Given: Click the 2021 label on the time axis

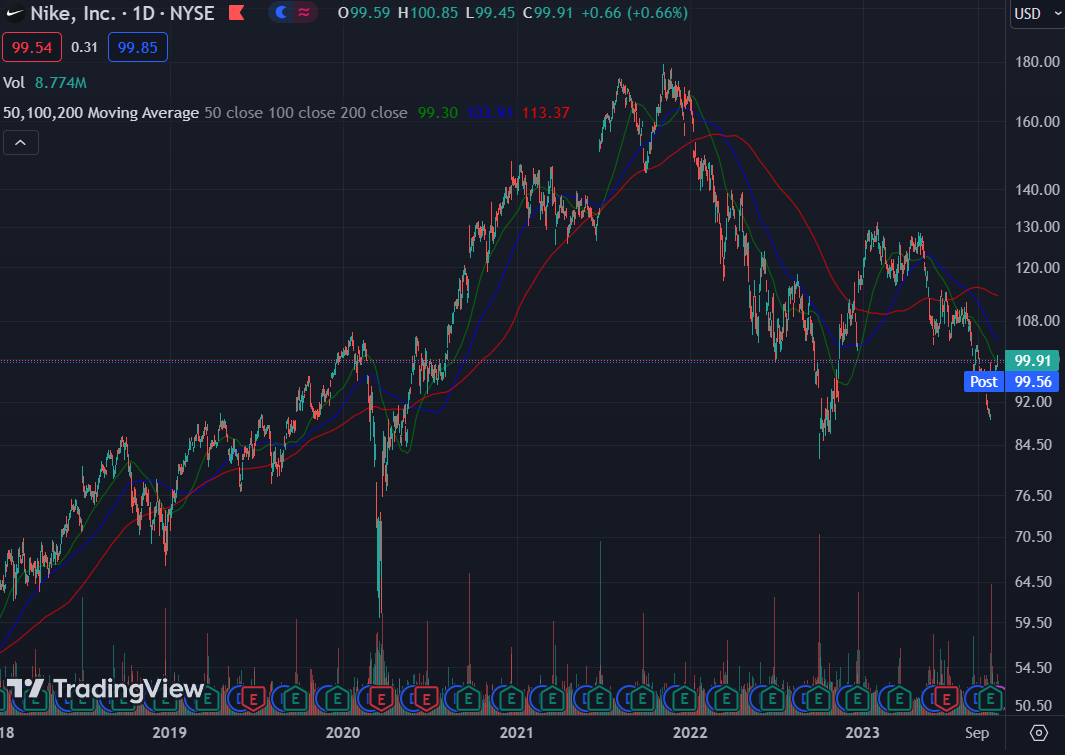Looking at the screenshot, I should pyautogui.click(x=516, y=733).
